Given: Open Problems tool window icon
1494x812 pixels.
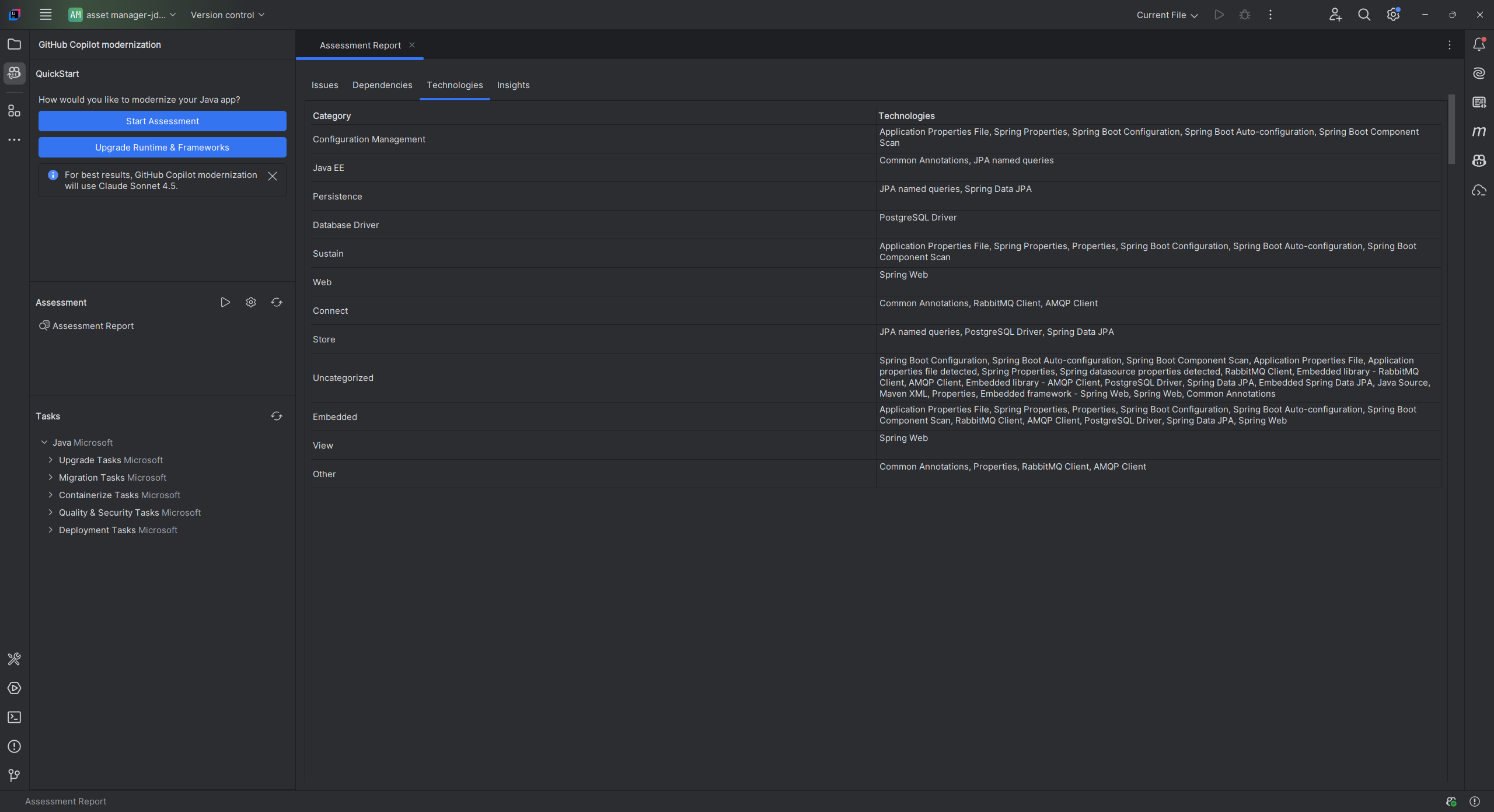Looking at the screenshot, I should [x=14, y=747].
